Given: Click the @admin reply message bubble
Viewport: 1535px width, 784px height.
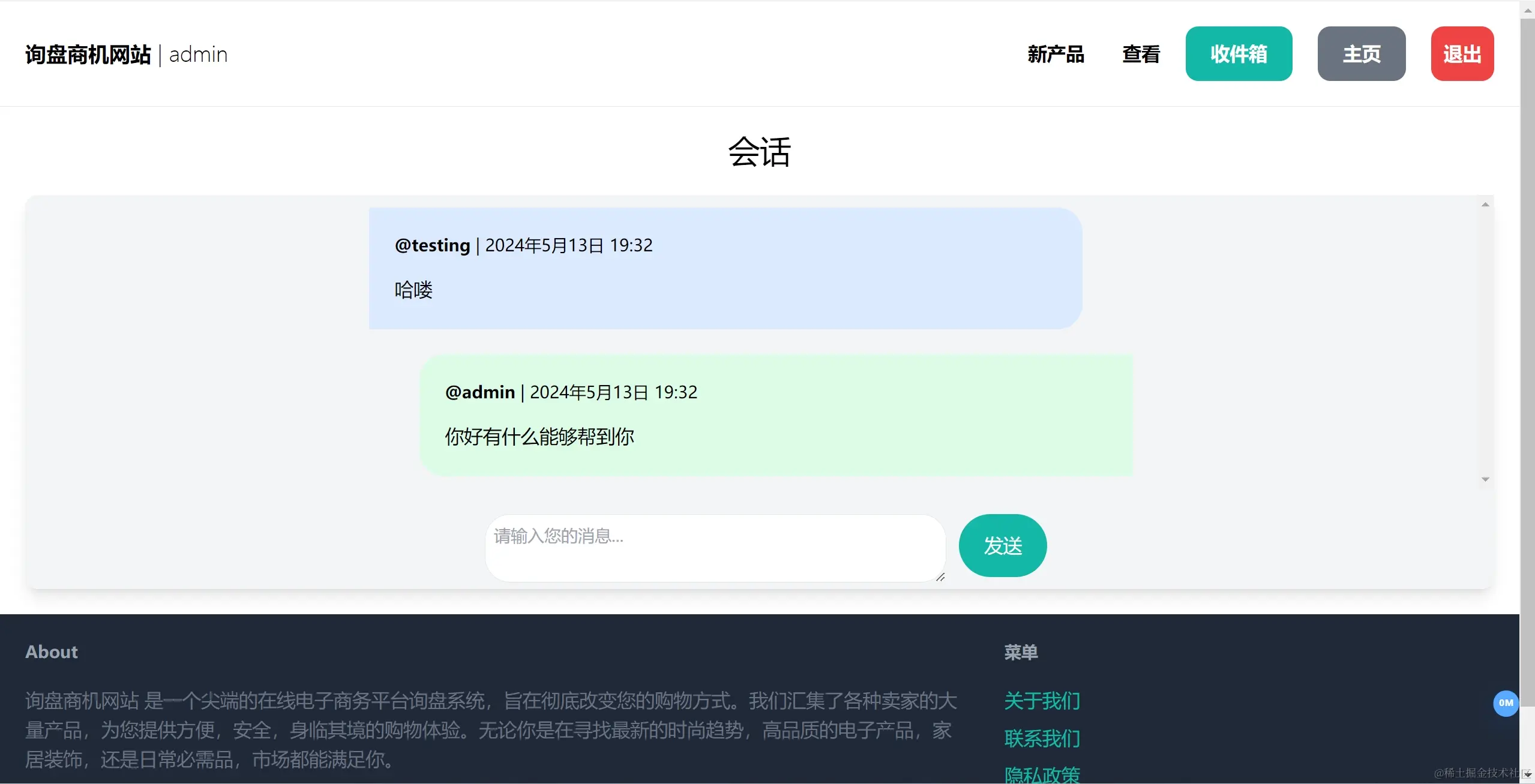Looking at the screenshot, I should point(775,415).
